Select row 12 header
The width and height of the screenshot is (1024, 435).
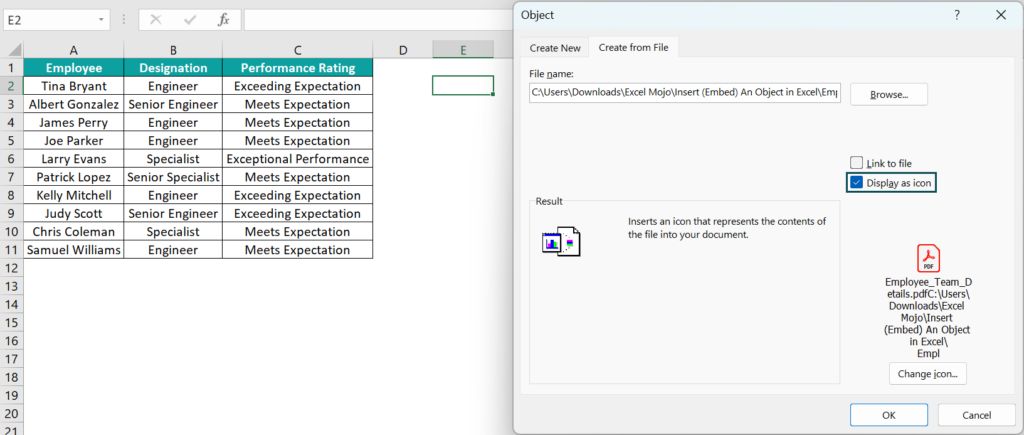point(12,268)
